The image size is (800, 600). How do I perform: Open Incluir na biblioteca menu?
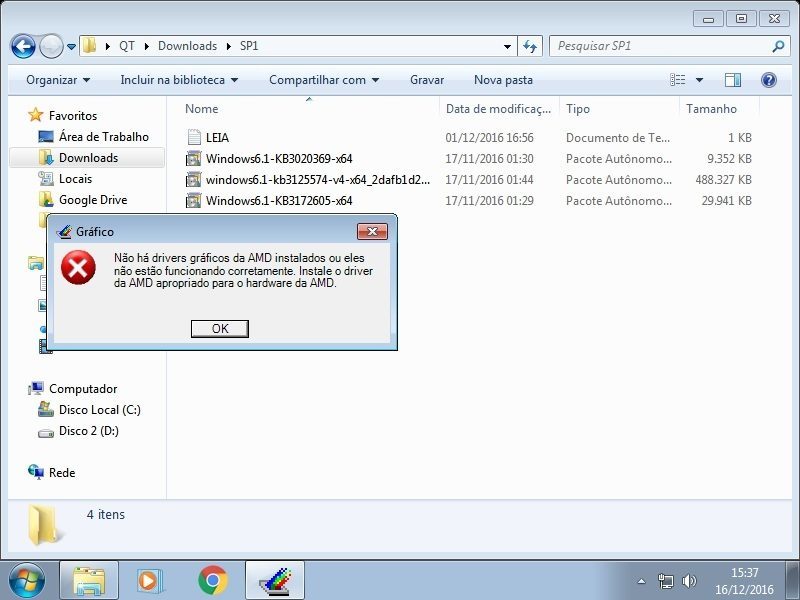tap(179, 80)
